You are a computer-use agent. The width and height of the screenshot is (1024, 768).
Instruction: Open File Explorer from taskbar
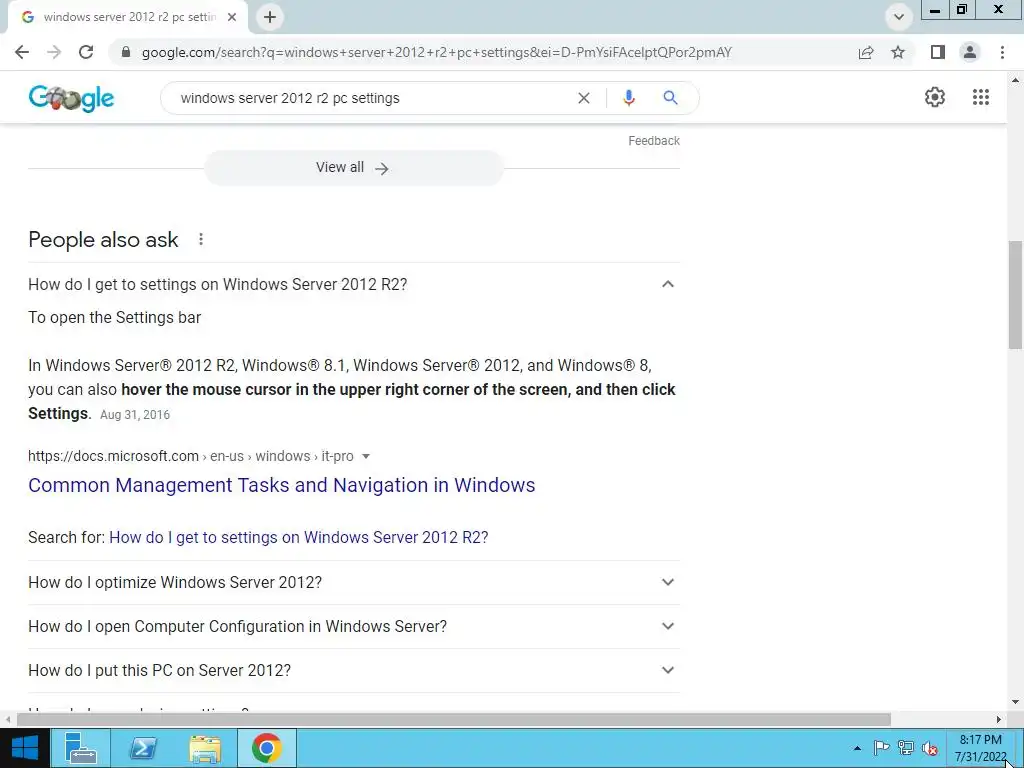(x=205, y=748)
